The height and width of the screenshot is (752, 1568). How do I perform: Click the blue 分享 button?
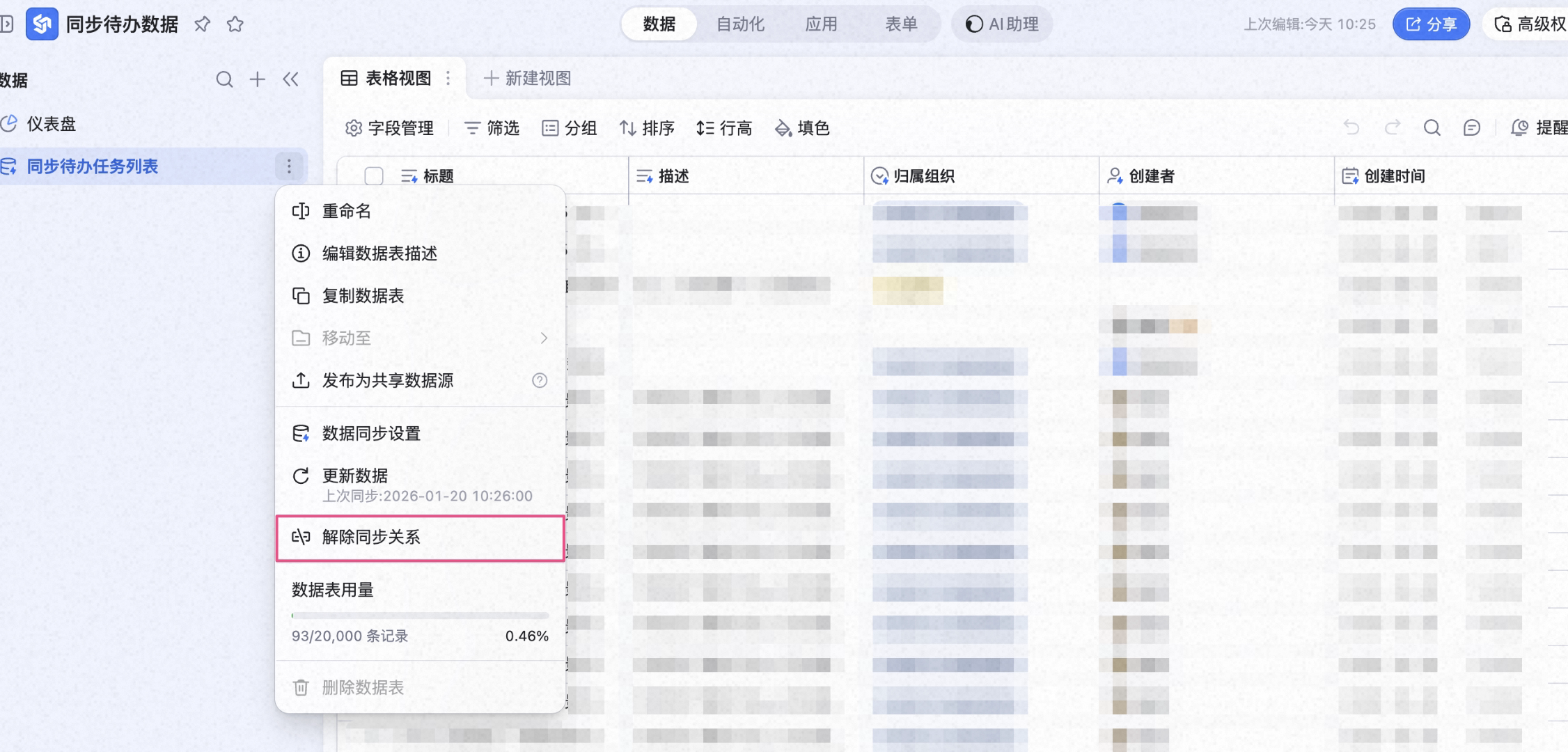coord(1431,24)
